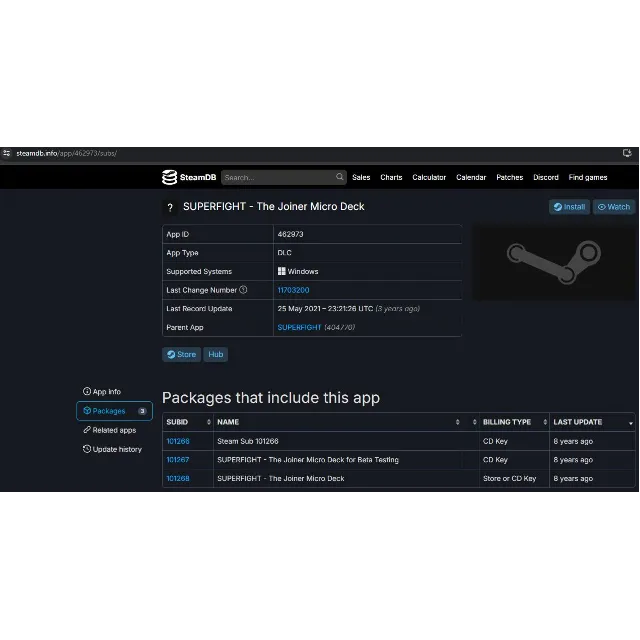Image resolution: width=640 pixels, height=640 pixels.
Task: Open the Update history tab
Action: 112,449
